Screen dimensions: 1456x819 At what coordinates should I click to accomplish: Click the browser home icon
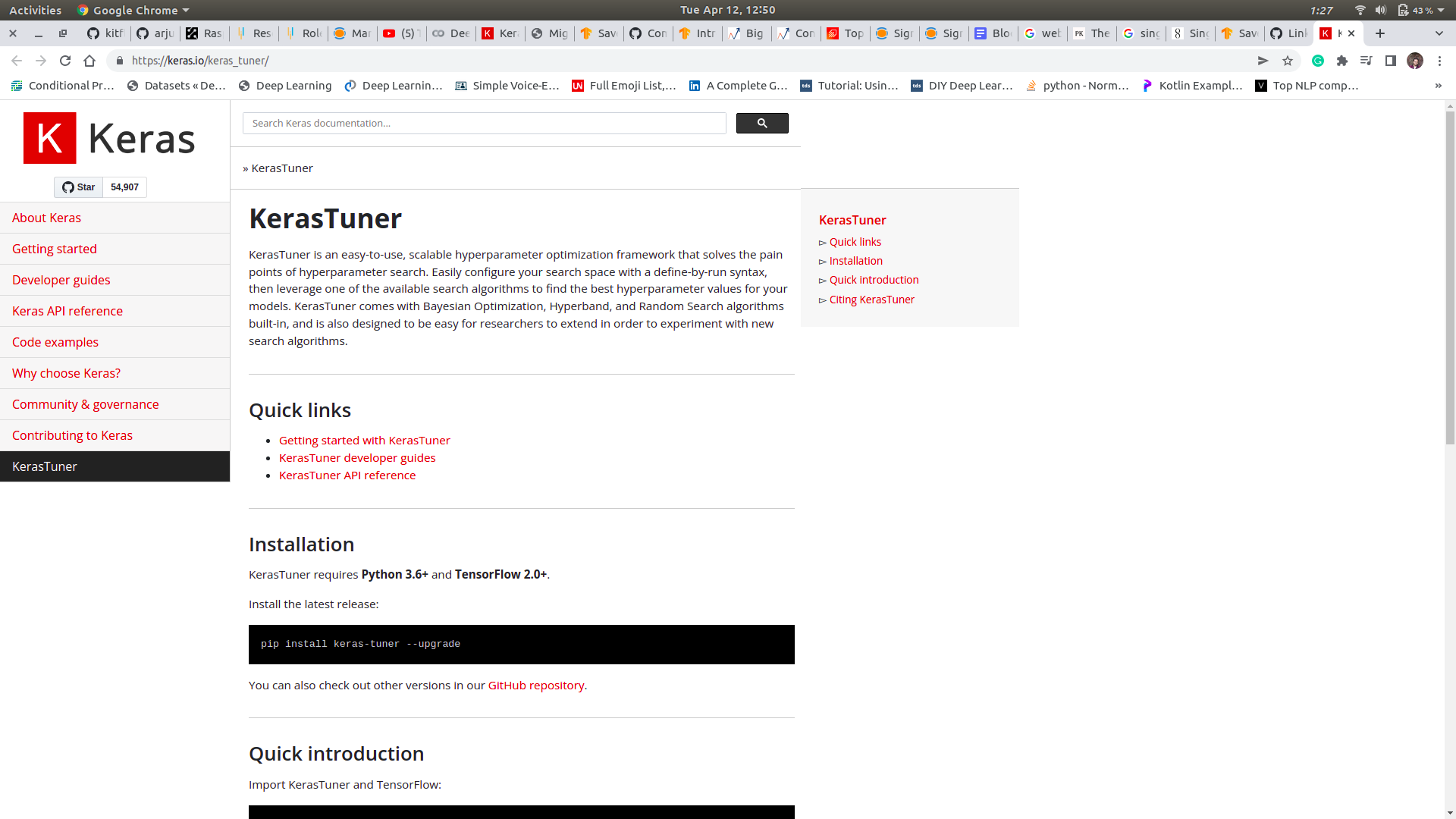click(89, 61)
